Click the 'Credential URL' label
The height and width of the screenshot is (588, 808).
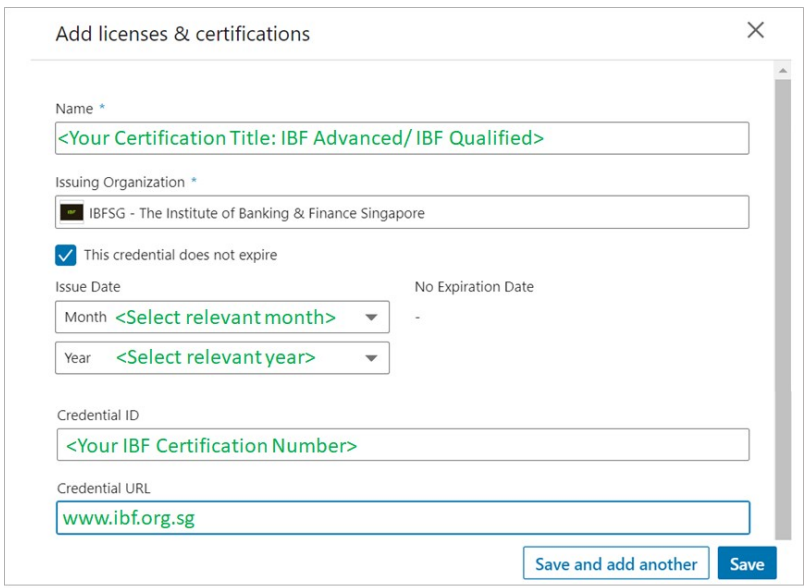pos(104,488)
